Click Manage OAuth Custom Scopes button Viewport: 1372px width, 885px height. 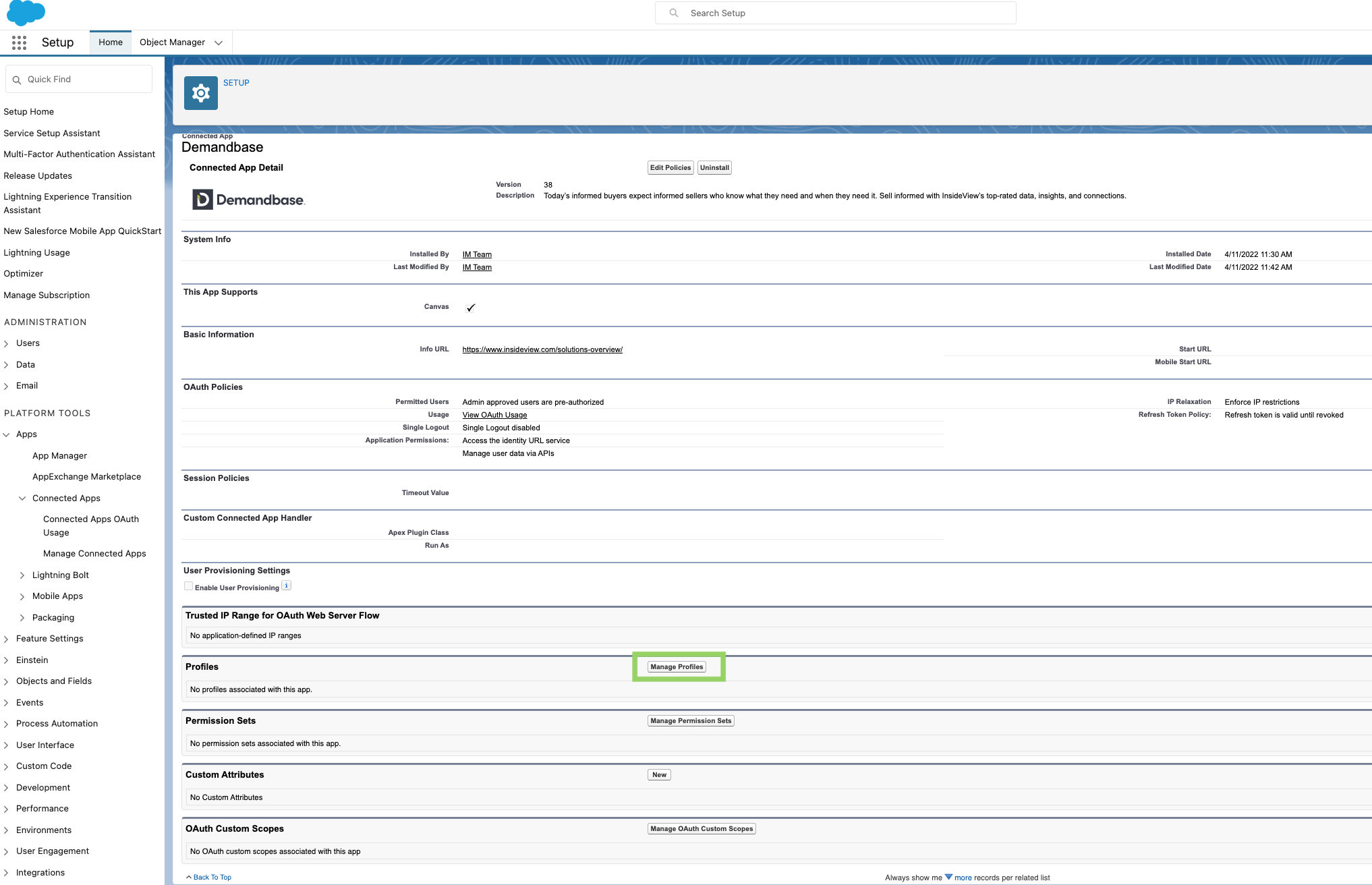[702, 829]
